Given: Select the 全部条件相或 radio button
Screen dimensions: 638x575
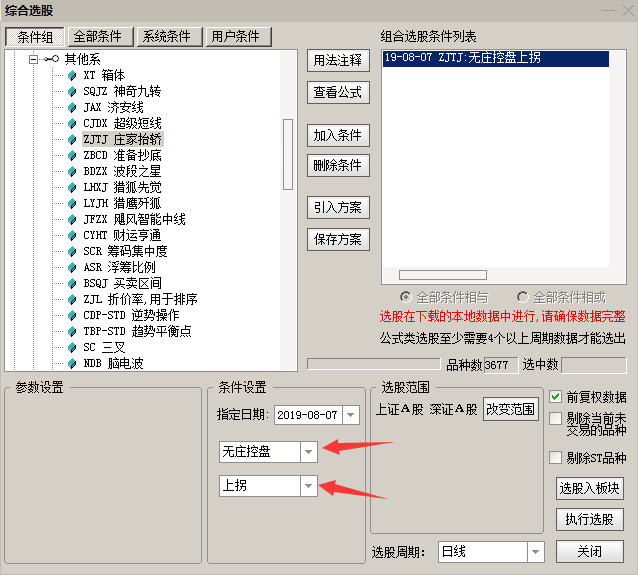Looking at the screenshot, I should pyautogui.click(x=523, y=297).
